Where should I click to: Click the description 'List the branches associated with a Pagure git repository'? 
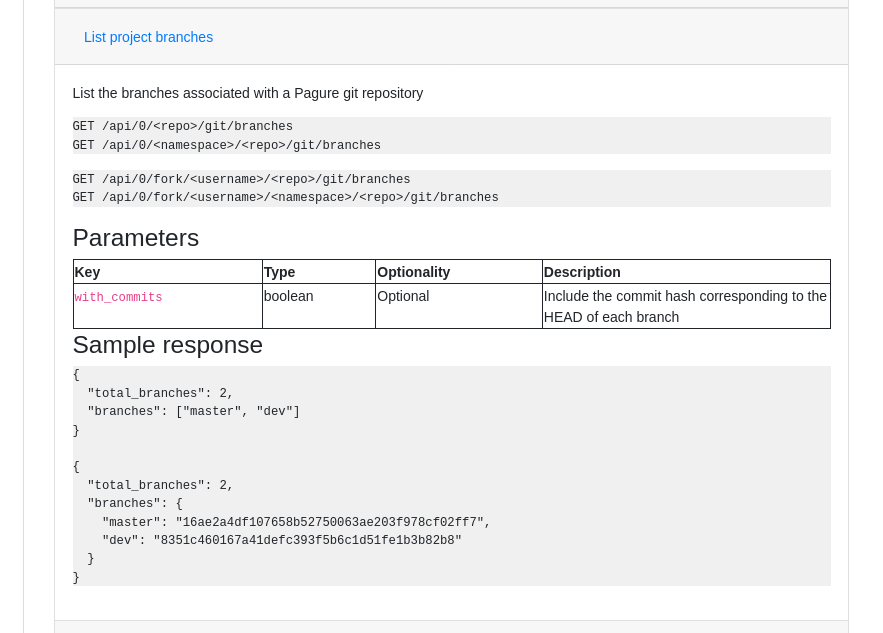coord(248,93)
